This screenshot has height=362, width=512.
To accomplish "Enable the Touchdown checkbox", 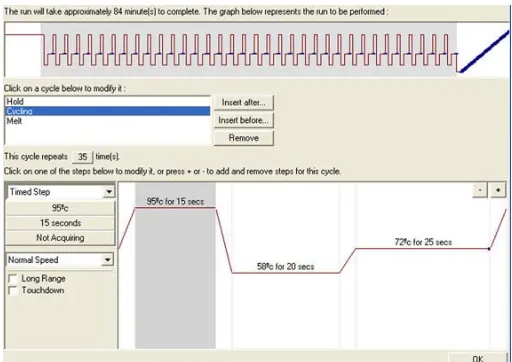I will [13, 290].
